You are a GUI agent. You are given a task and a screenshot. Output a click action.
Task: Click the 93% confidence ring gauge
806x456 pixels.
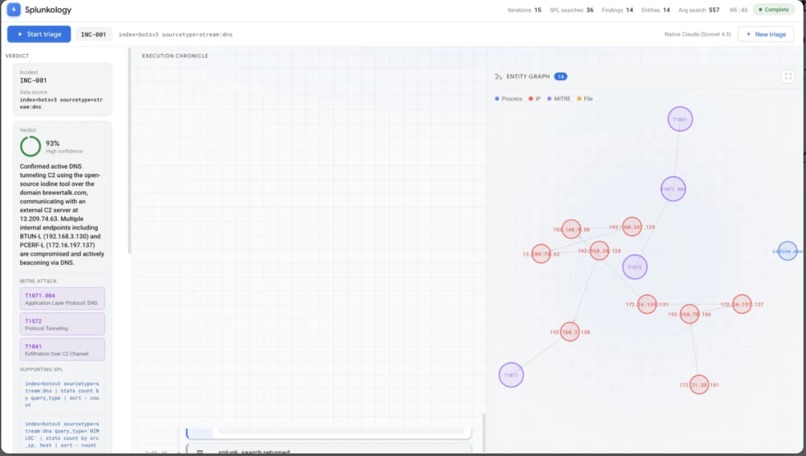(x=30, y=147)
